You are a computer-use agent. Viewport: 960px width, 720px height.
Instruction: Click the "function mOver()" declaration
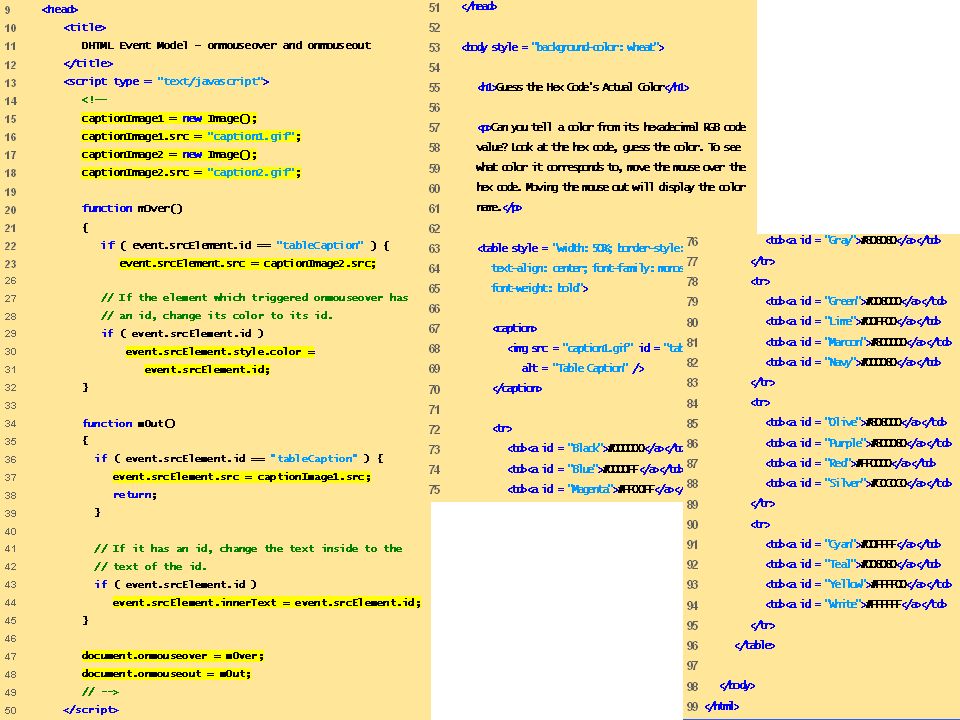pos(132,208)
